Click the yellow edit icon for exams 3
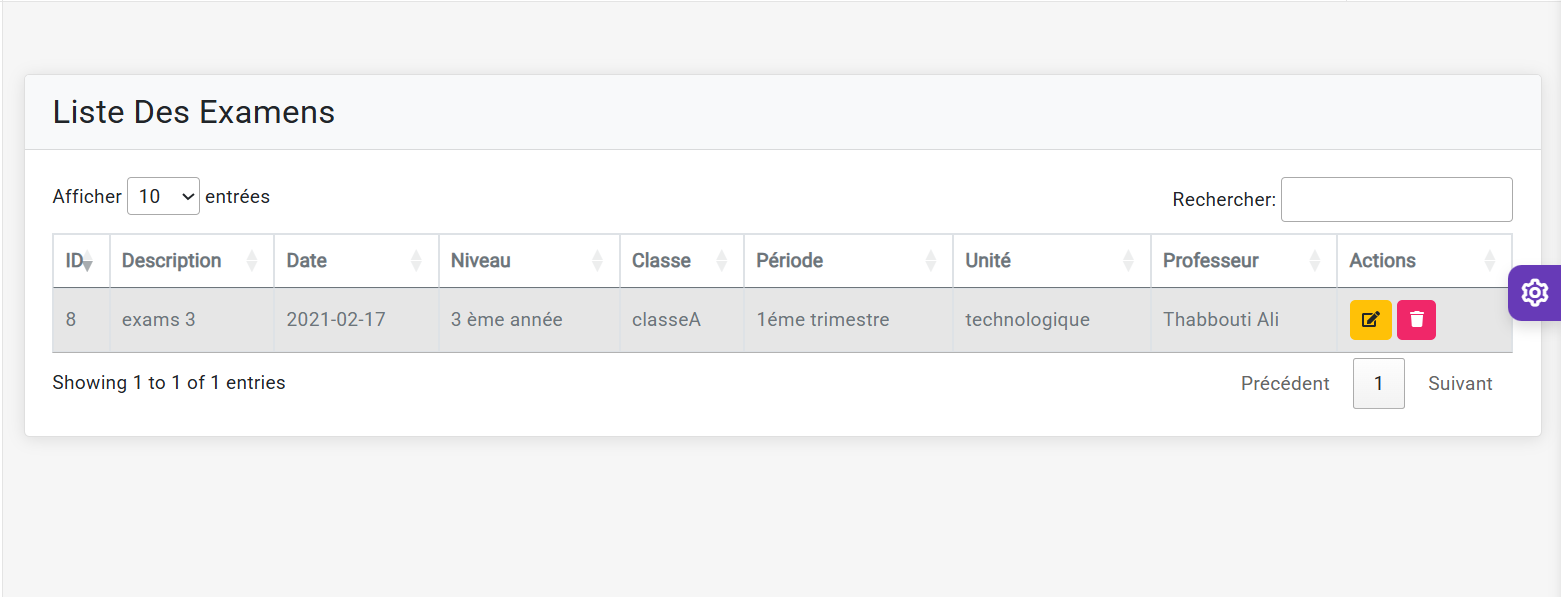Image resolution: width=1561 pixels, height=597 pixels. tap(1370, 320)
